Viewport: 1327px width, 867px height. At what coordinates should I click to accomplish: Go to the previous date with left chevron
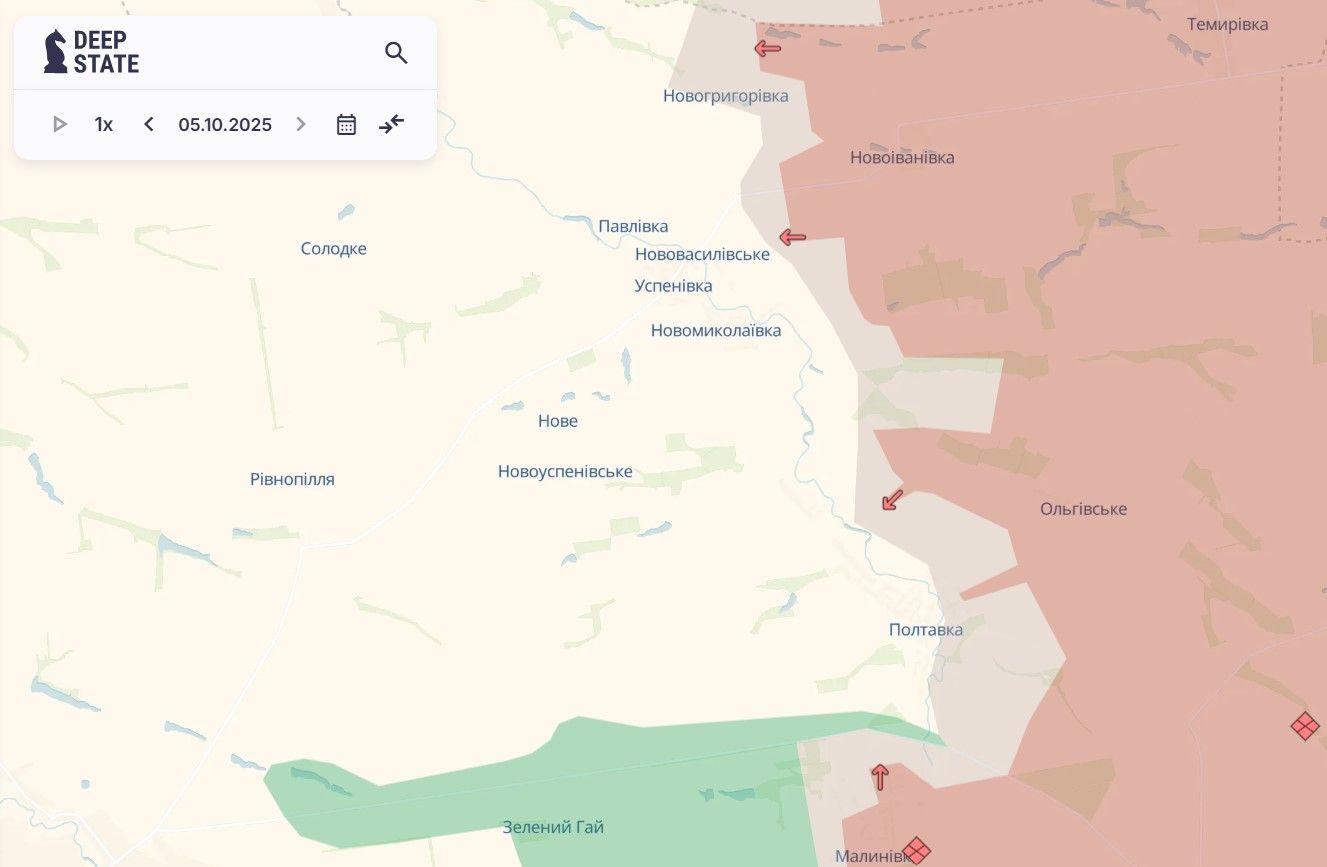click(x=149, y=125)
